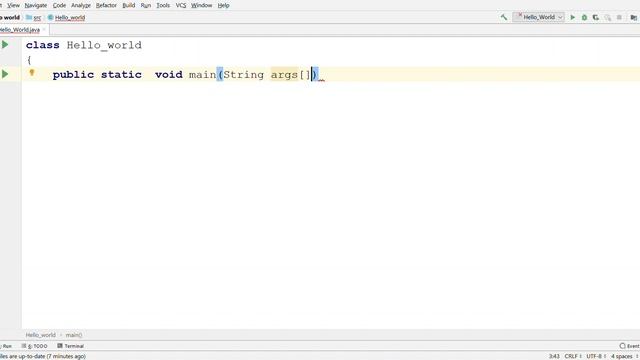This screenshot has width=640, height=360.
Task: Click the Hello_world class name in code
Action: click(104, 45)
